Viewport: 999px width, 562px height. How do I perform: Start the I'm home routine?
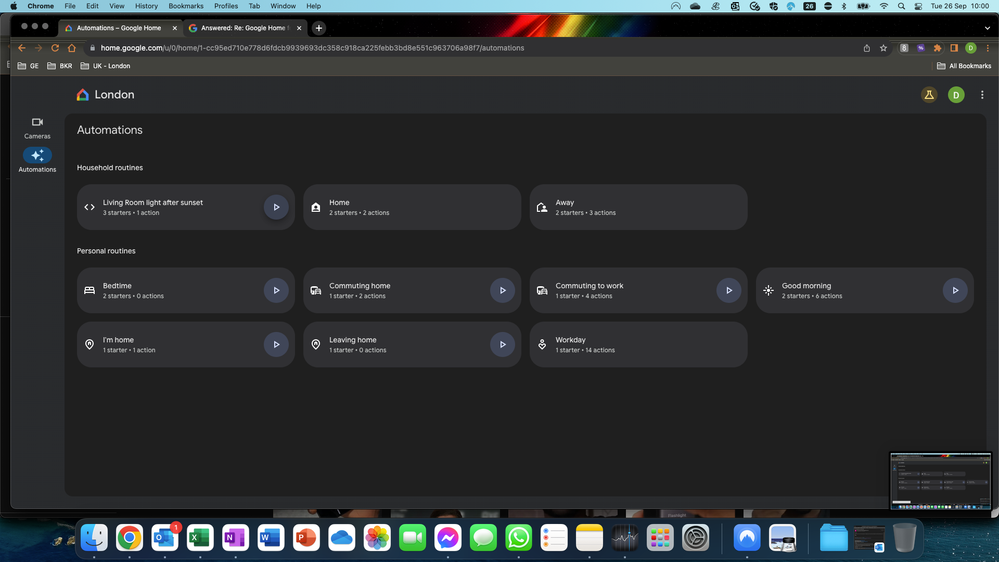point(276,344)
